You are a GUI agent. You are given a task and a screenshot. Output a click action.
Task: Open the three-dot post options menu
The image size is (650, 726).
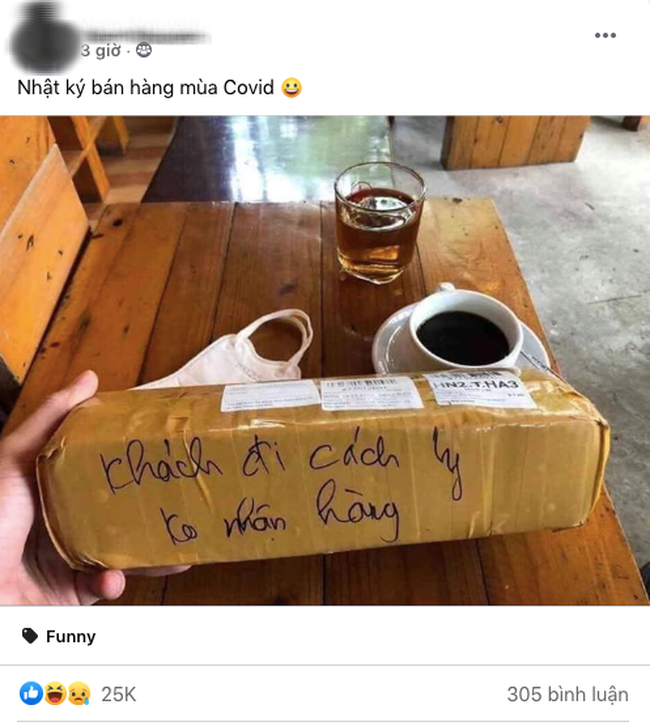(605, 35)
